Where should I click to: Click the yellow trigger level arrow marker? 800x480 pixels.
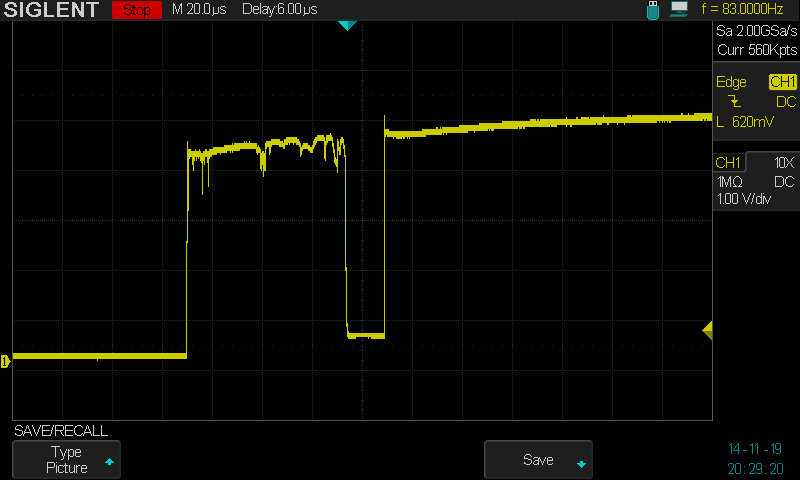click(x=707, y=330)
